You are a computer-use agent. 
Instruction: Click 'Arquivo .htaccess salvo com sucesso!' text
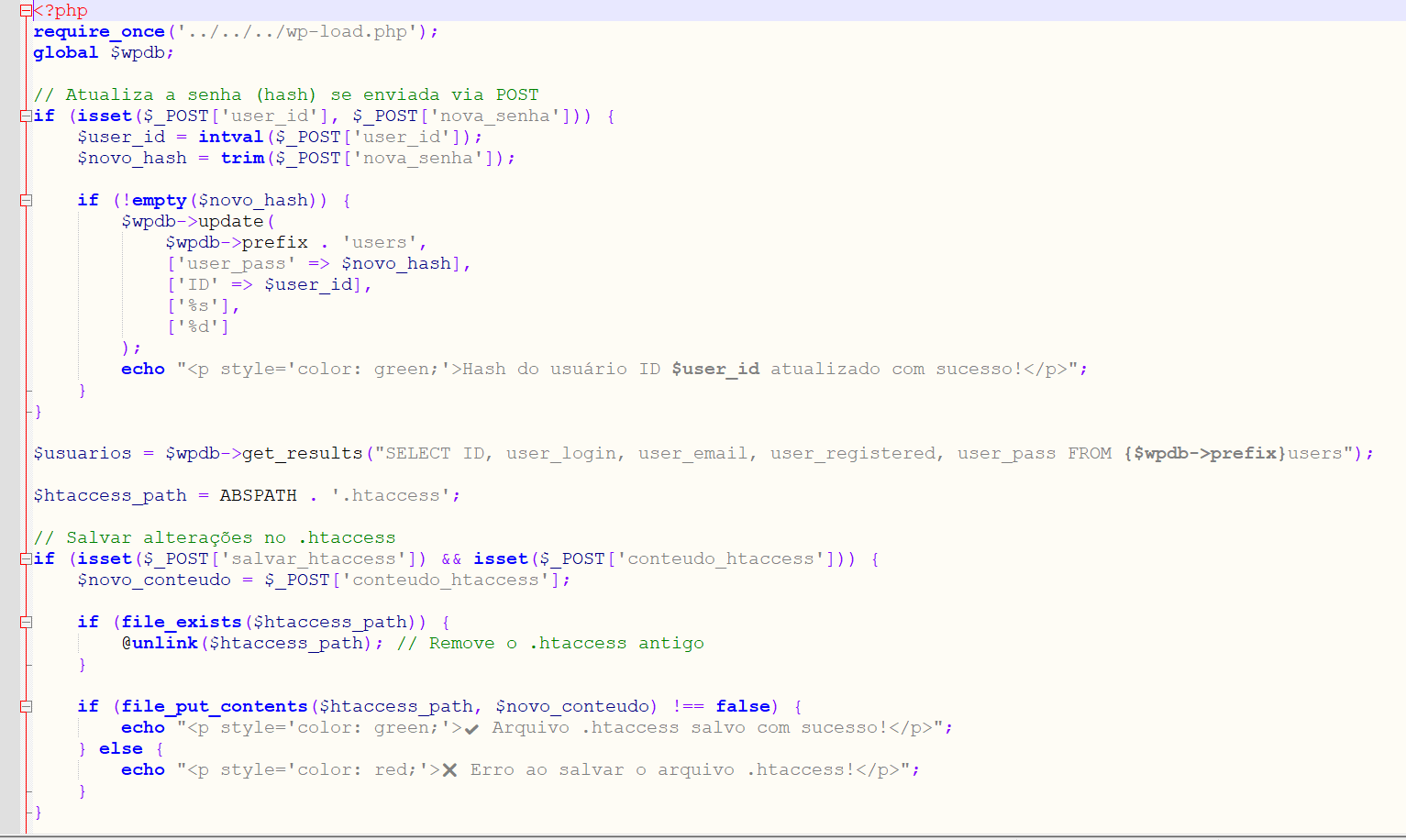coord(690,728)
